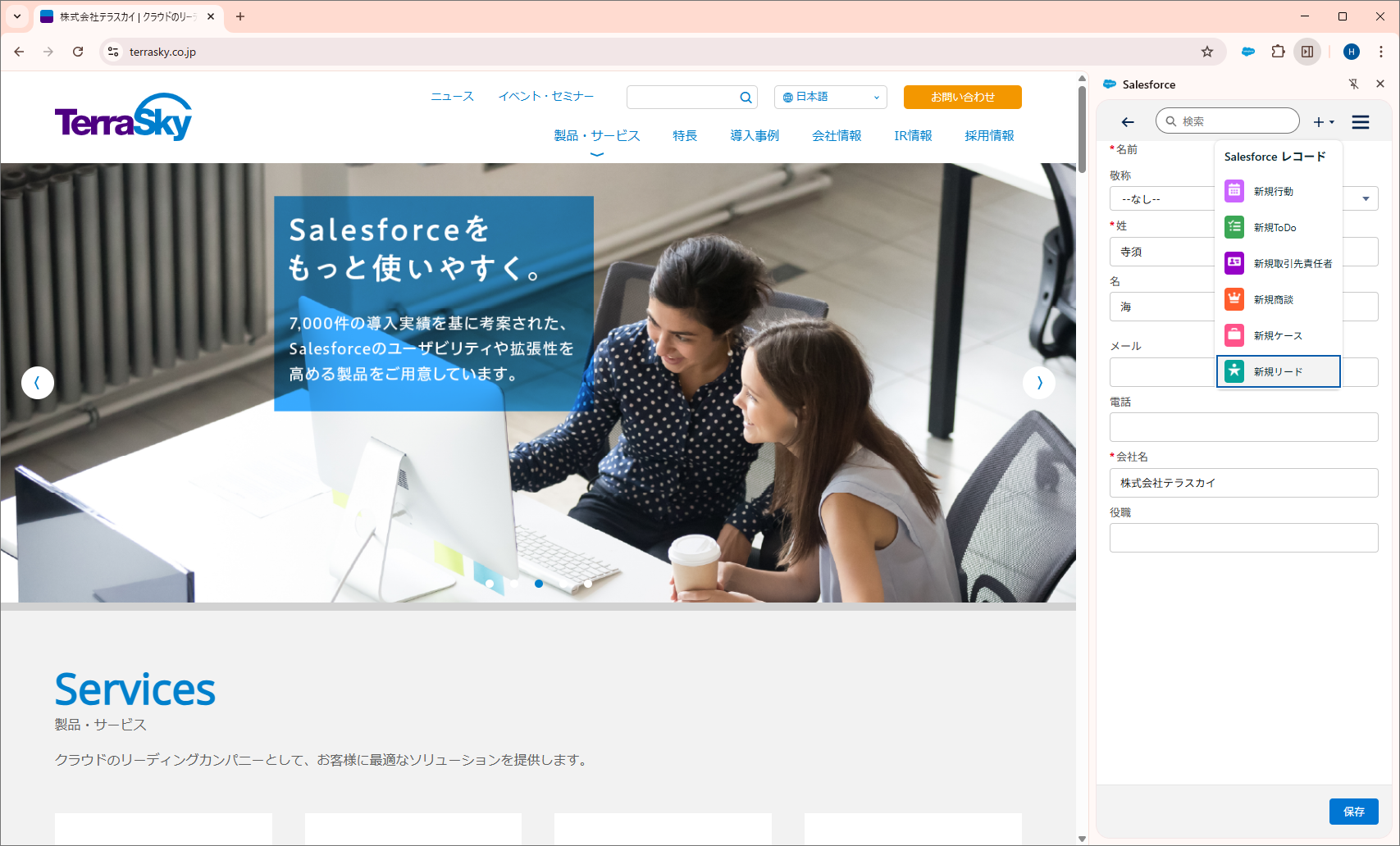Open a new browser tab
The image size is (1400, 846).
[240, 16]
